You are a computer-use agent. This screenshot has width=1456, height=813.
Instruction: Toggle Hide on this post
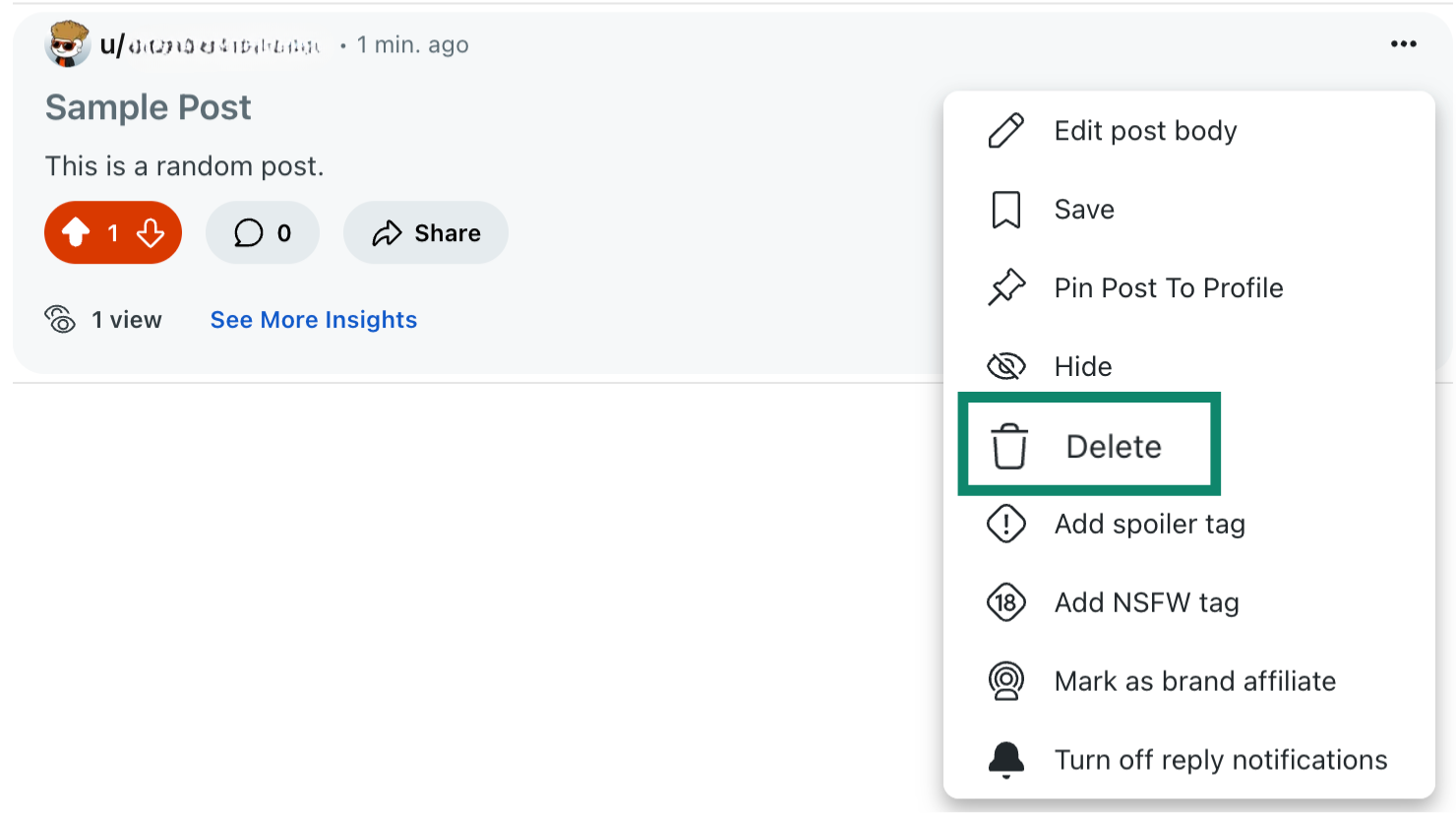1082,365
